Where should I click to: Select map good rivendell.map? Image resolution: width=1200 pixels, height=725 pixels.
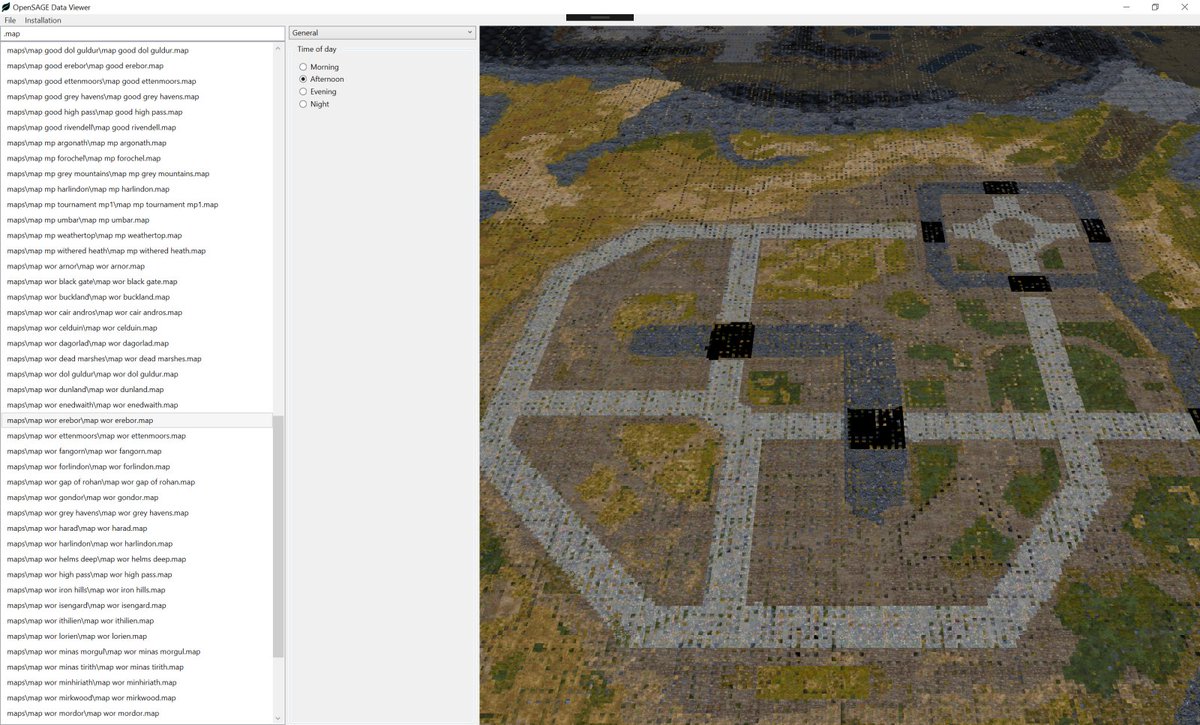coord(137,127)
